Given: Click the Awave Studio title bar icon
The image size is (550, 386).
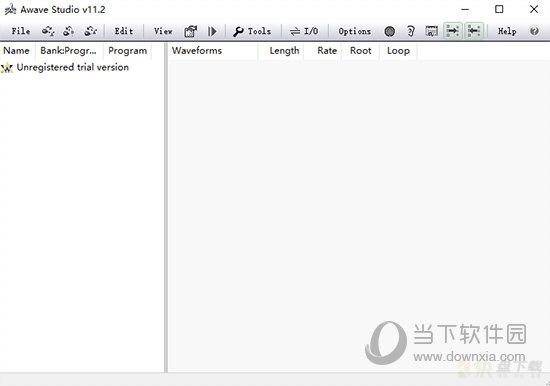Looking at the screenshot, I should [10, 9].
